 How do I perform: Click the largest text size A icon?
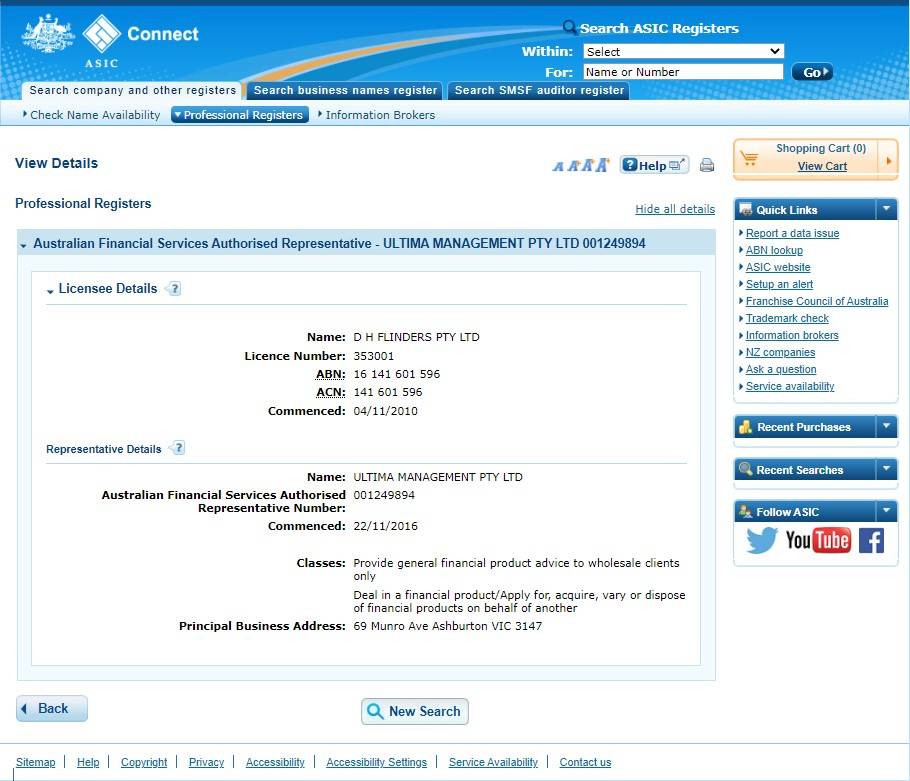click(602, 165)
